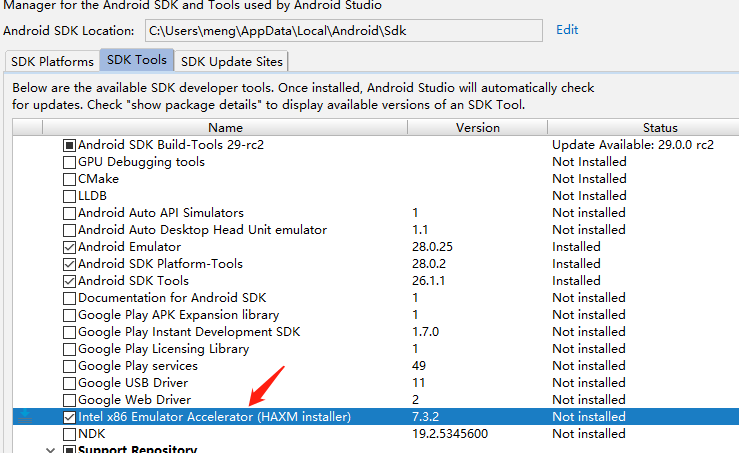The width and height of the screenshot is (739, 453).
Task: Select the Support Repository label
Action: pyautogui.click(x=138, y=449)
